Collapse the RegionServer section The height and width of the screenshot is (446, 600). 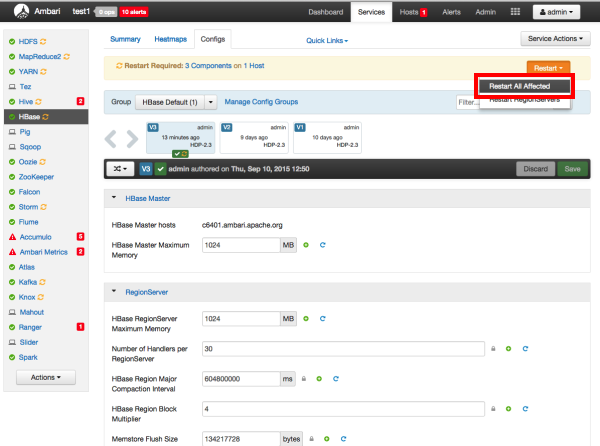113,293
